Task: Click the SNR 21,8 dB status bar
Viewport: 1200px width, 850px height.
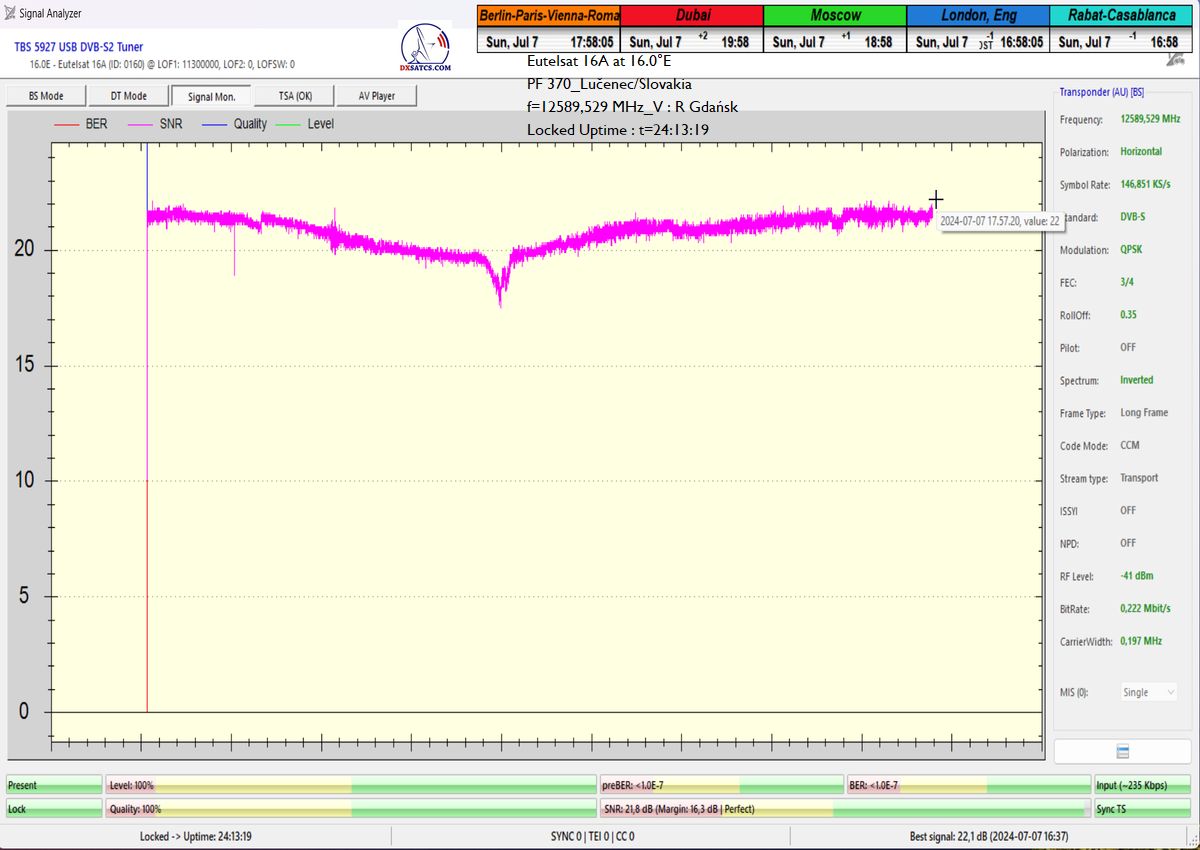Action: coord(845,809)
